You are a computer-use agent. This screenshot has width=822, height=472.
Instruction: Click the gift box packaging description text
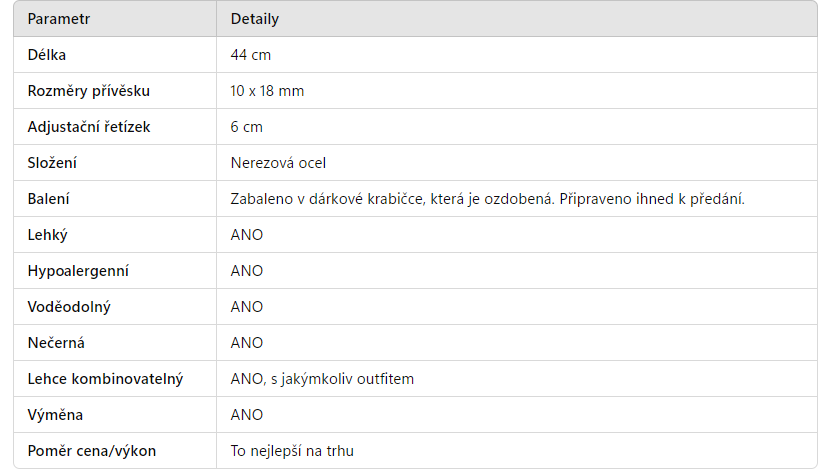[x=488, y=199]
